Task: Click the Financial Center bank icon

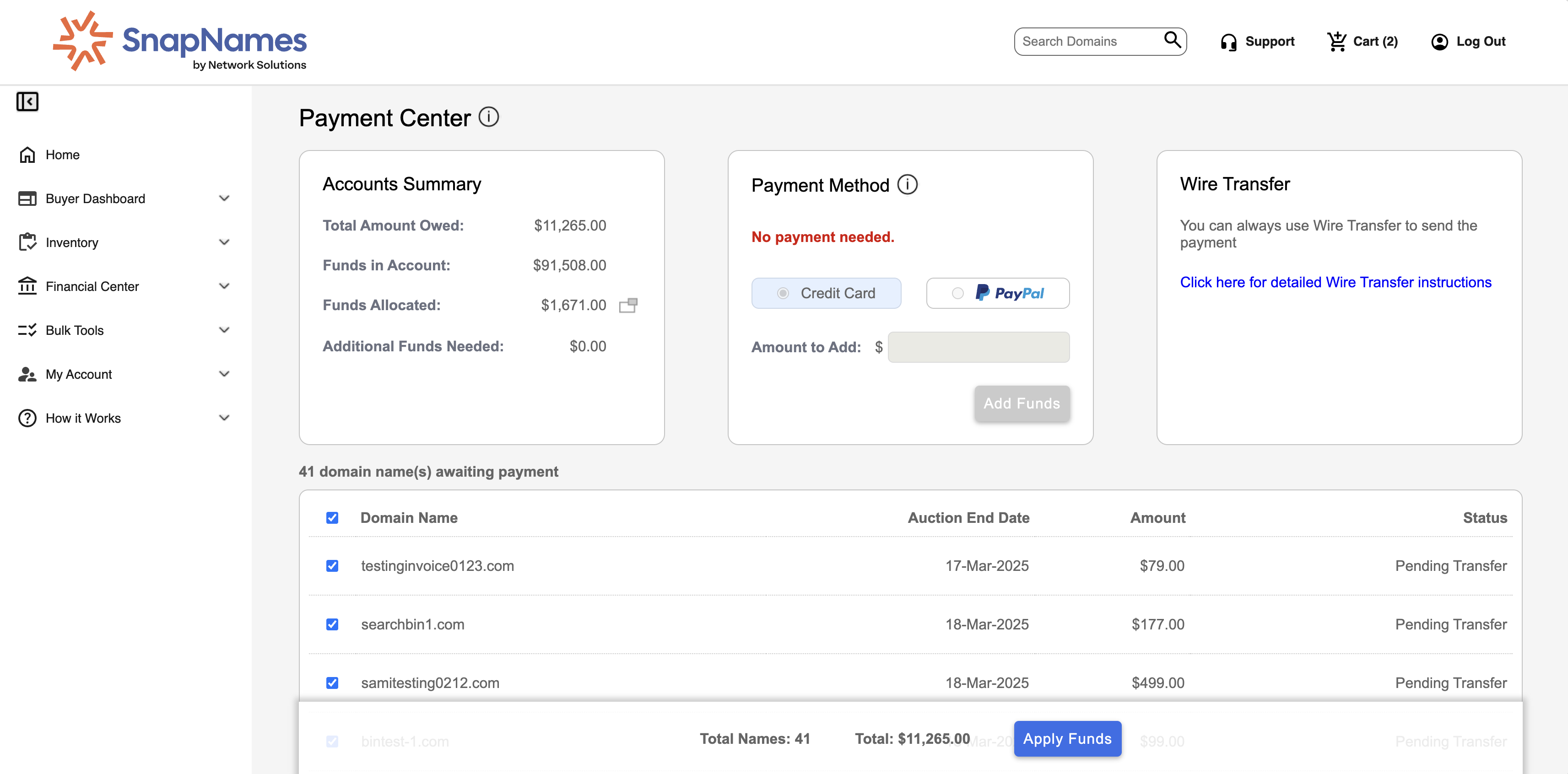Action: tap(27, 286)
